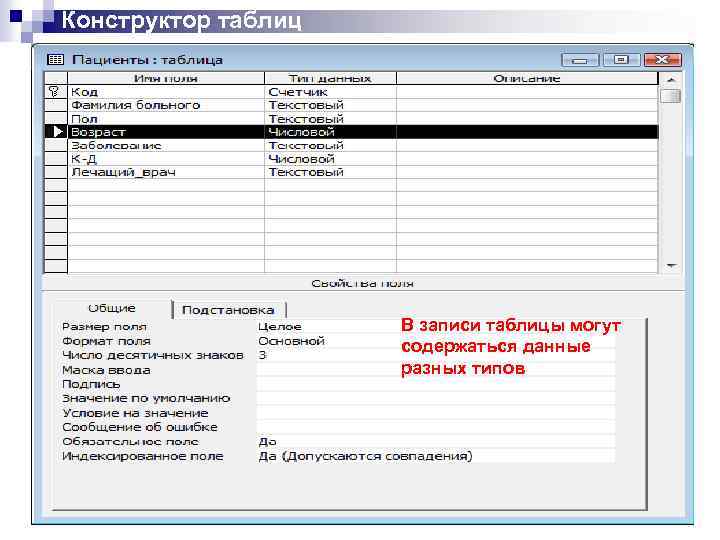Select the Фамилия больного field name

pyautogui.click(x=166, y=105)
